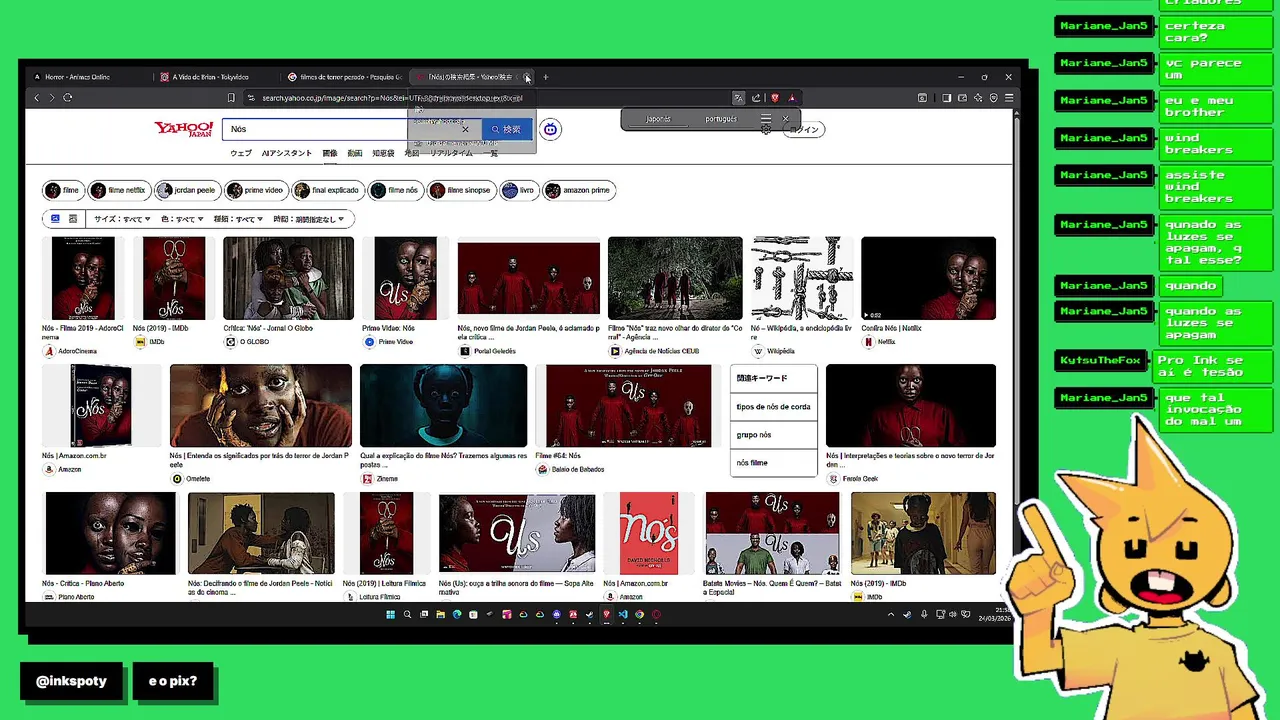
Task: Bookmark this page via address bar bookmark icon
Action: 231,98
